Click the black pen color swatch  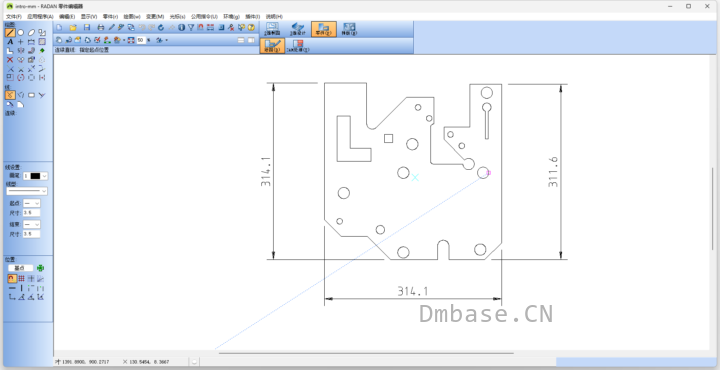pos(35,176)
